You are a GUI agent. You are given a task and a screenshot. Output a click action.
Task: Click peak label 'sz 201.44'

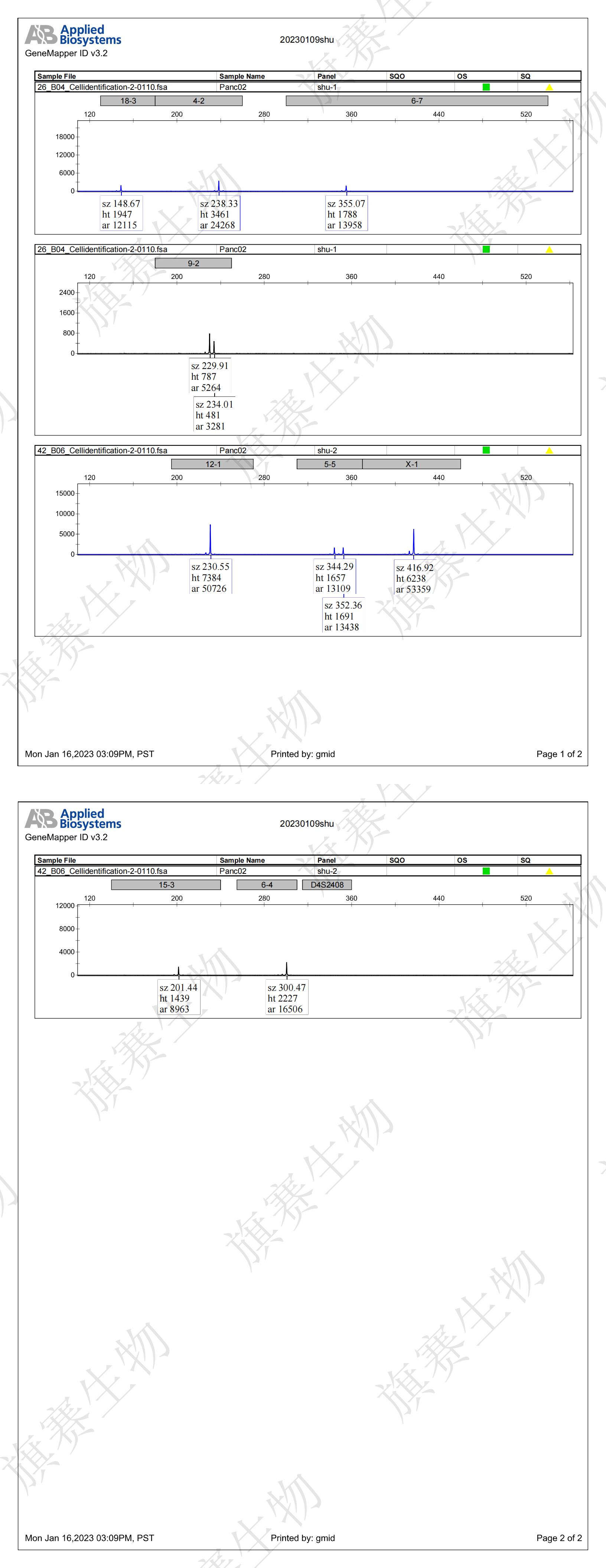click(x=179, y=987)
